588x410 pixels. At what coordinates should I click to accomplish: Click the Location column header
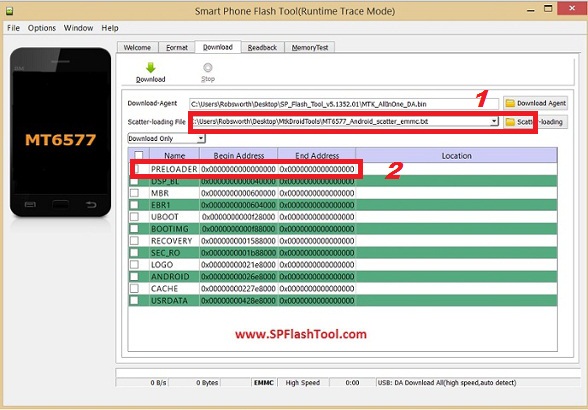click(456, 155)
